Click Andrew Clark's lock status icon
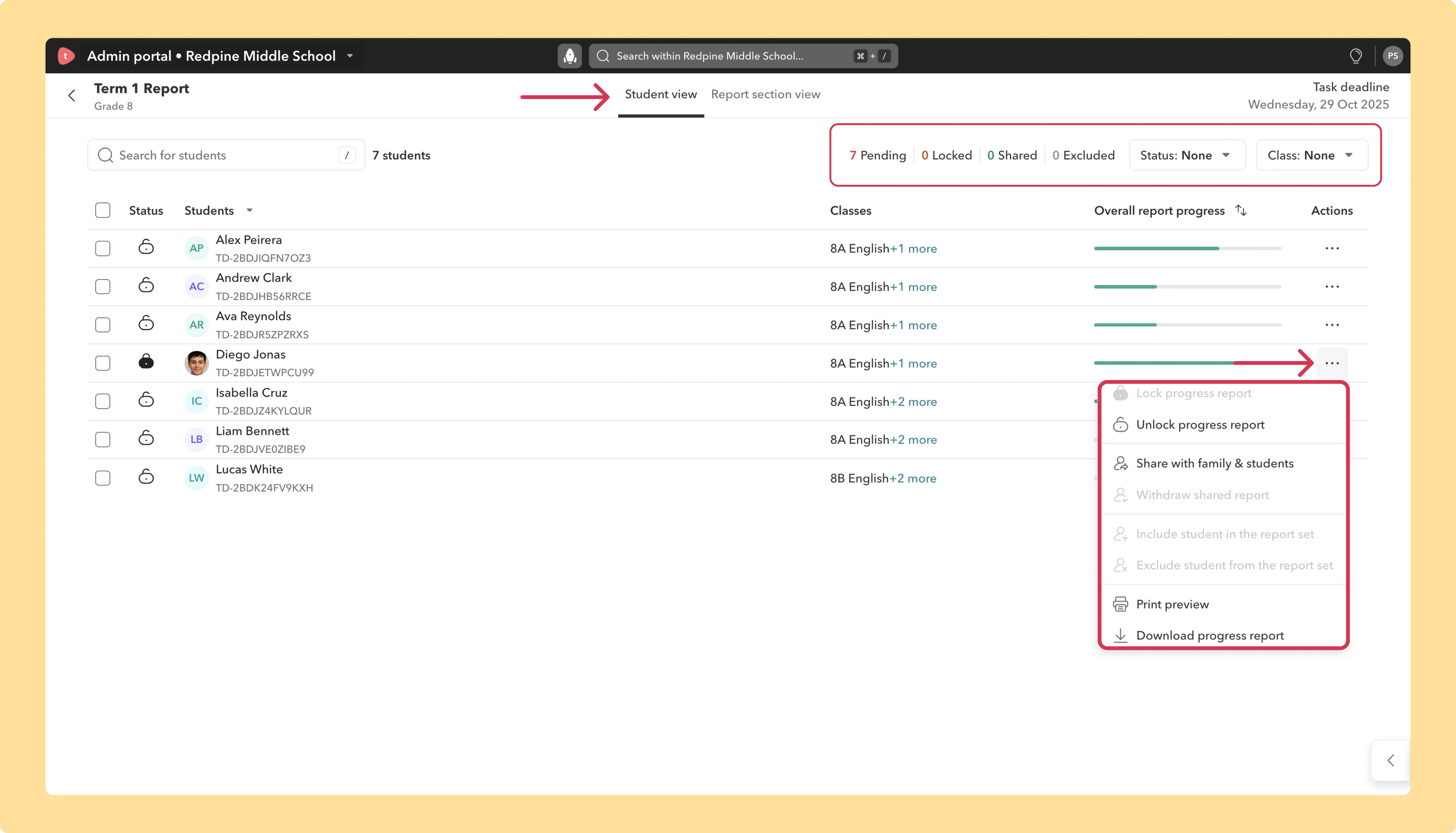 coord(146,285)
